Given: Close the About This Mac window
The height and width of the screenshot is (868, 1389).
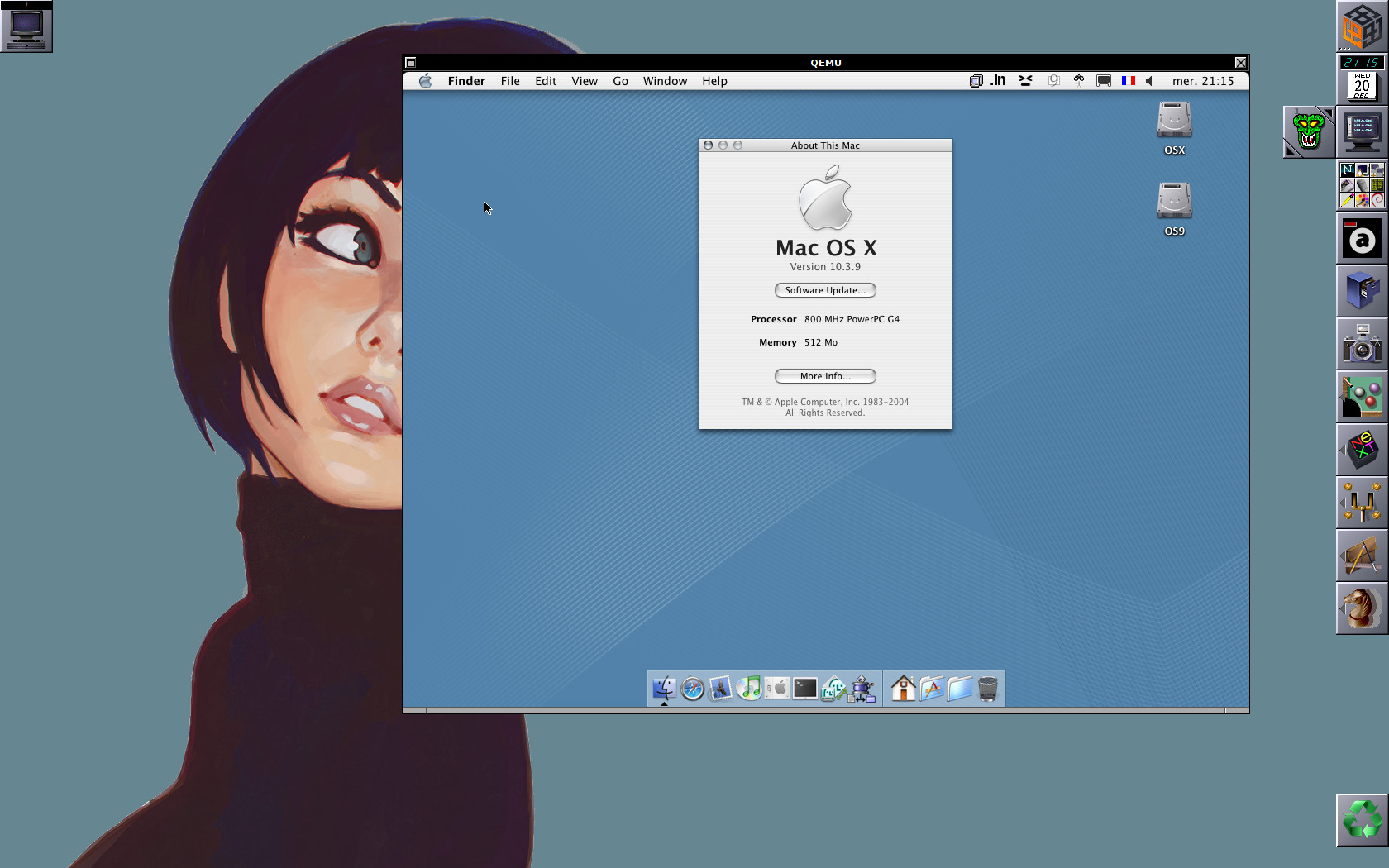Looking at the screenshot, I should [x=709, y=145].
